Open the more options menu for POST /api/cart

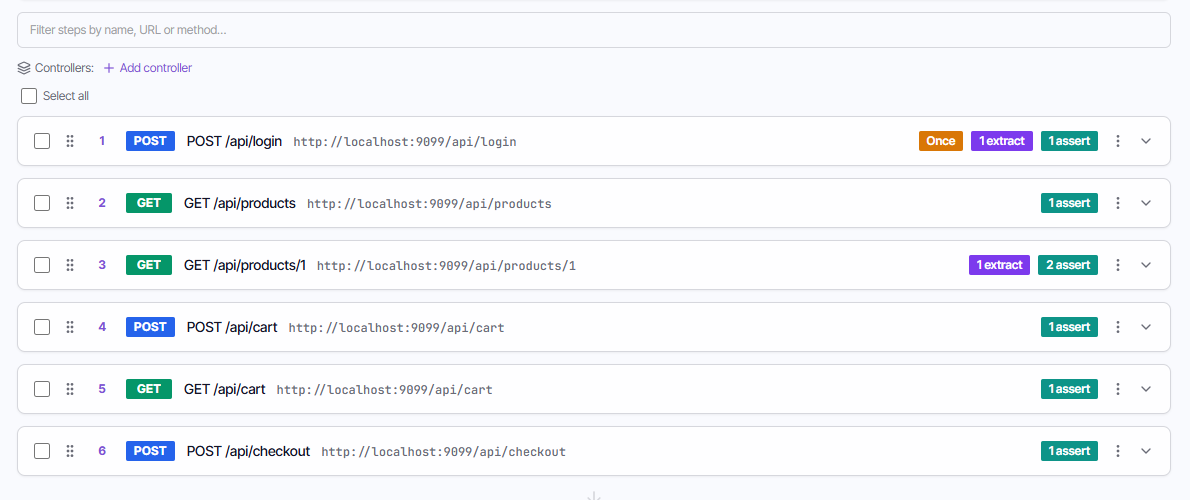[x=1117, y=327]
